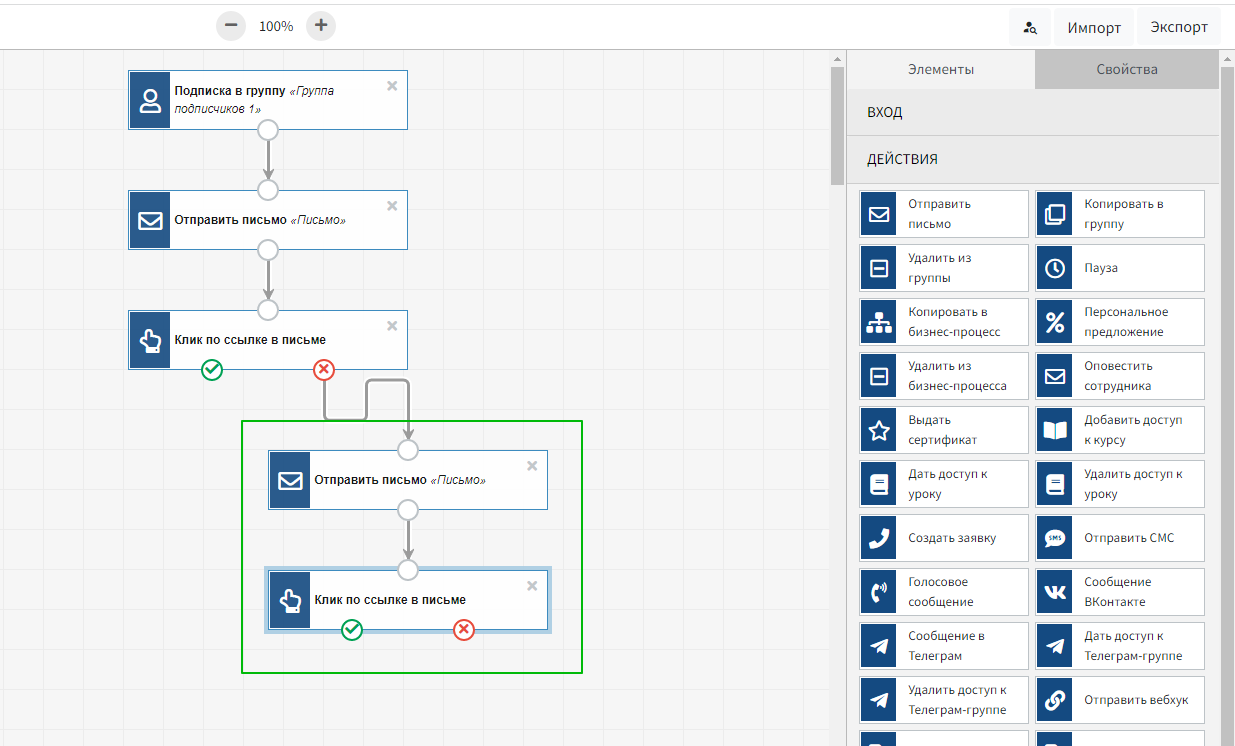Zoom out with the minus button
This screenshot has height=746, width=1235.
[x=231, y=26]
